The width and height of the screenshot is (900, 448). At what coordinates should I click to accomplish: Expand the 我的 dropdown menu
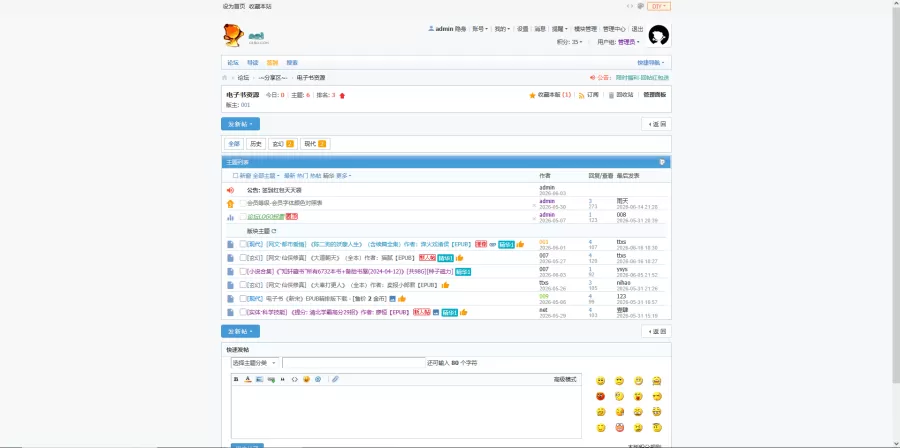(502, 29)
